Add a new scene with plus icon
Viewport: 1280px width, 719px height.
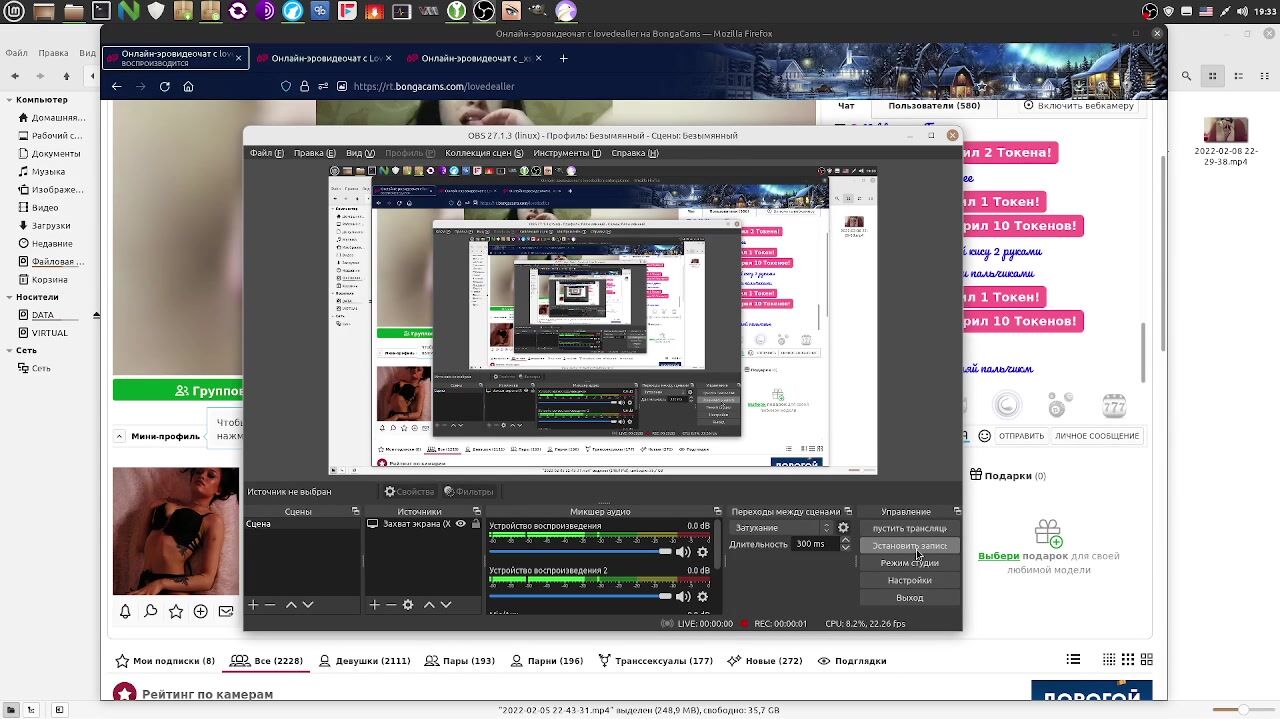[x=254, y=605]
